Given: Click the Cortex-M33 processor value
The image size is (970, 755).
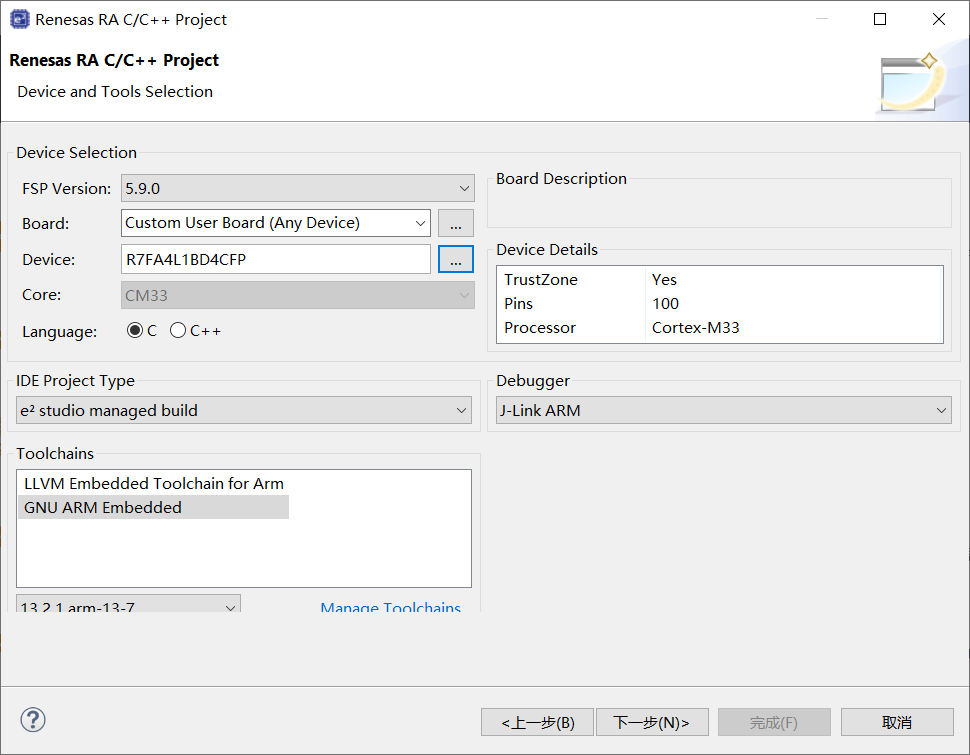Looking at the screenshot, I should click(x=696, y=328).
